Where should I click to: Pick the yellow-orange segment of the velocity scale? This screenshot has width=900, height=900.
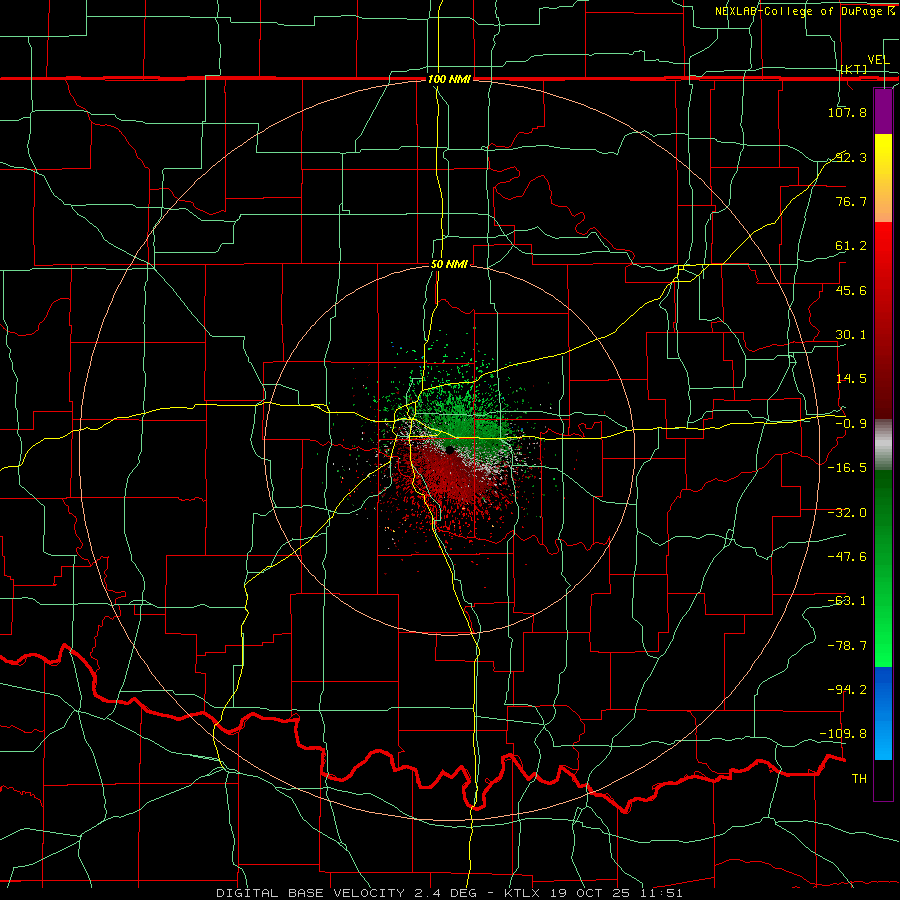(x=883, y=178)
